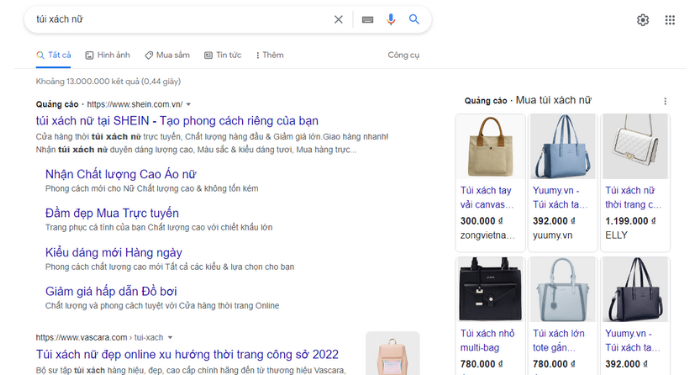The width and height of the screenshot is (700, 375).
Task: Open Túi xách lớn tote gắn product link
Action: pyautogui.click(x=558, y=341)
